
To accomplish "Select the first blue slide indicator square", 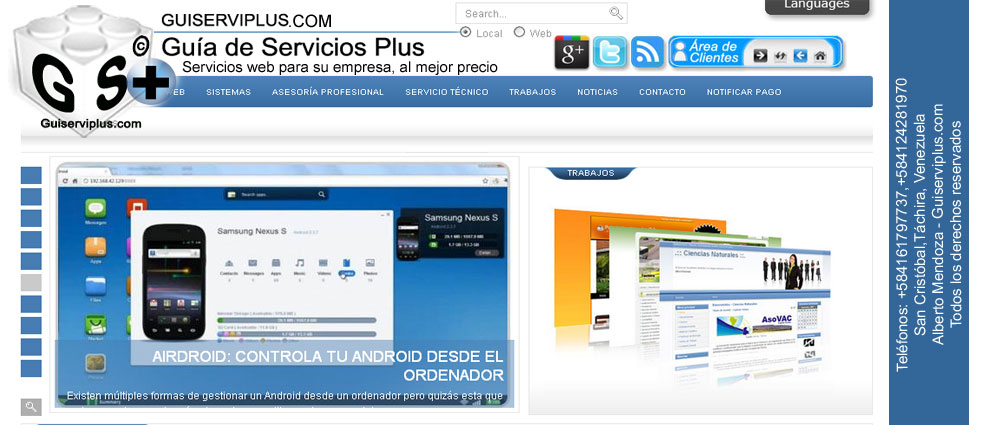I will [31, 175].
